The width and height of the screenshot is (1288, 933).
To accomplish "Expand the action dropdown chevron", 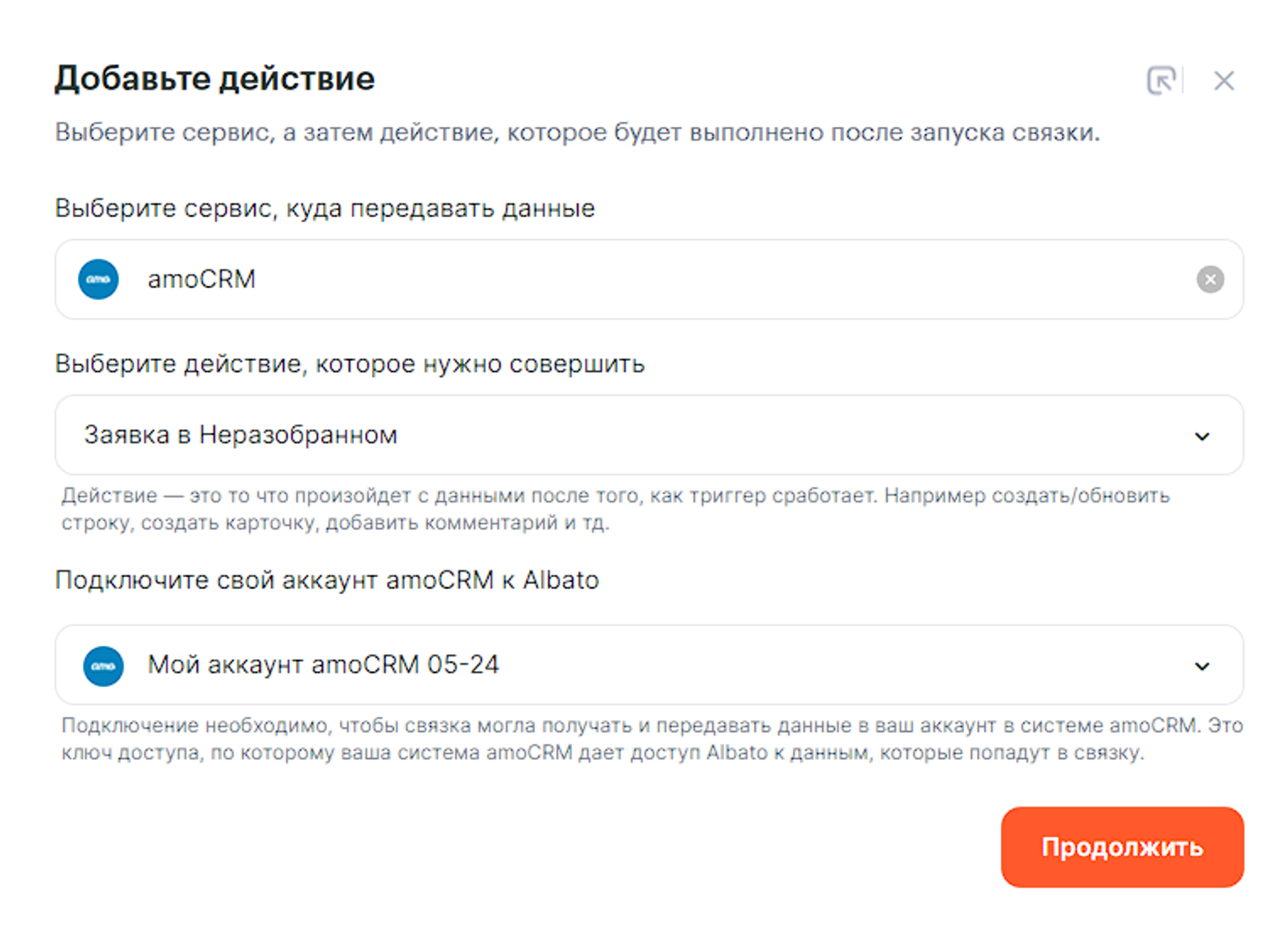I will click(1202, 436).
